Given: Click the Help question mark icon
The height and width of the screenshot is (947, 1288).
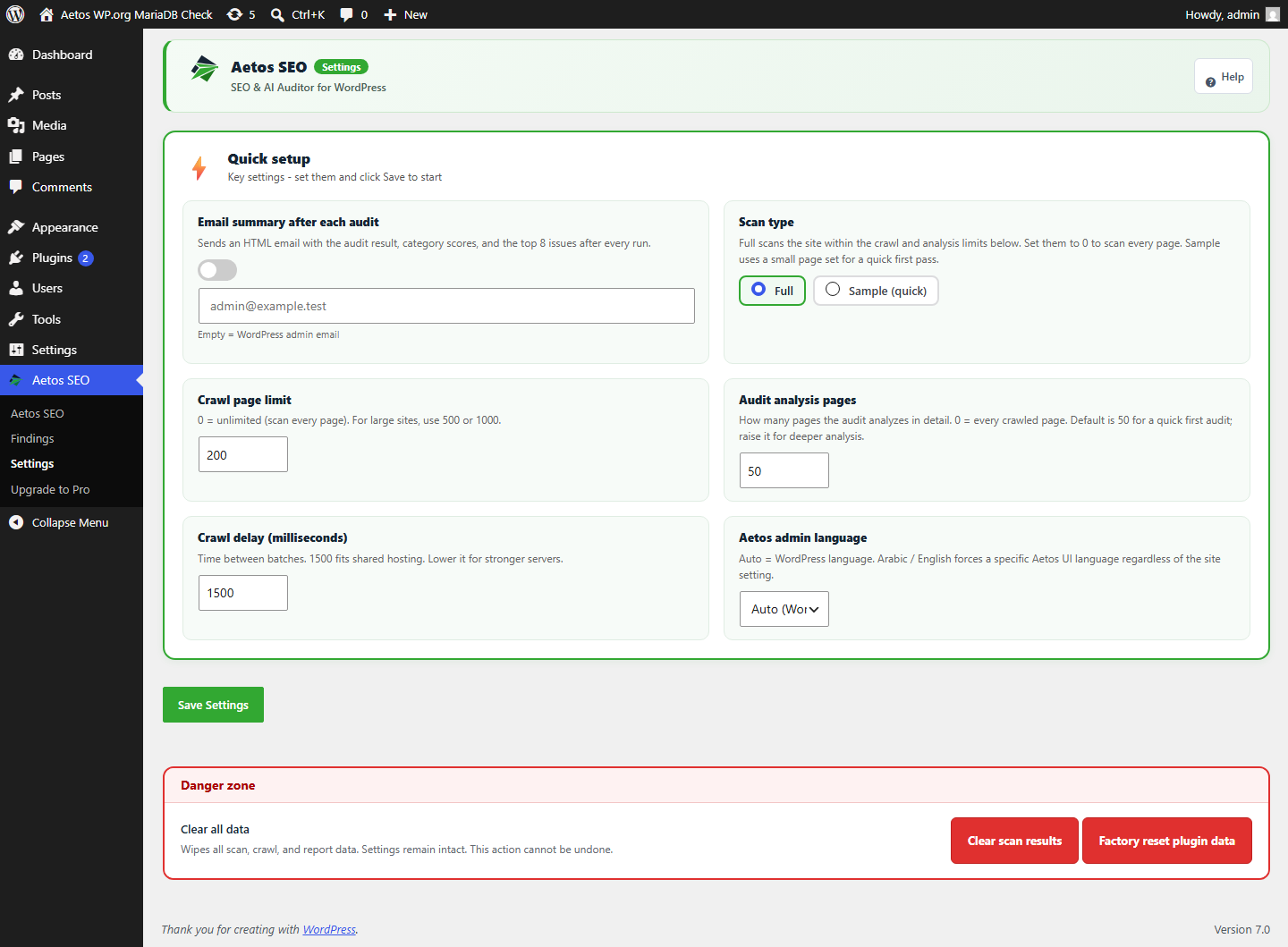Looking at the screenshot, I should tap(1210, 81).
